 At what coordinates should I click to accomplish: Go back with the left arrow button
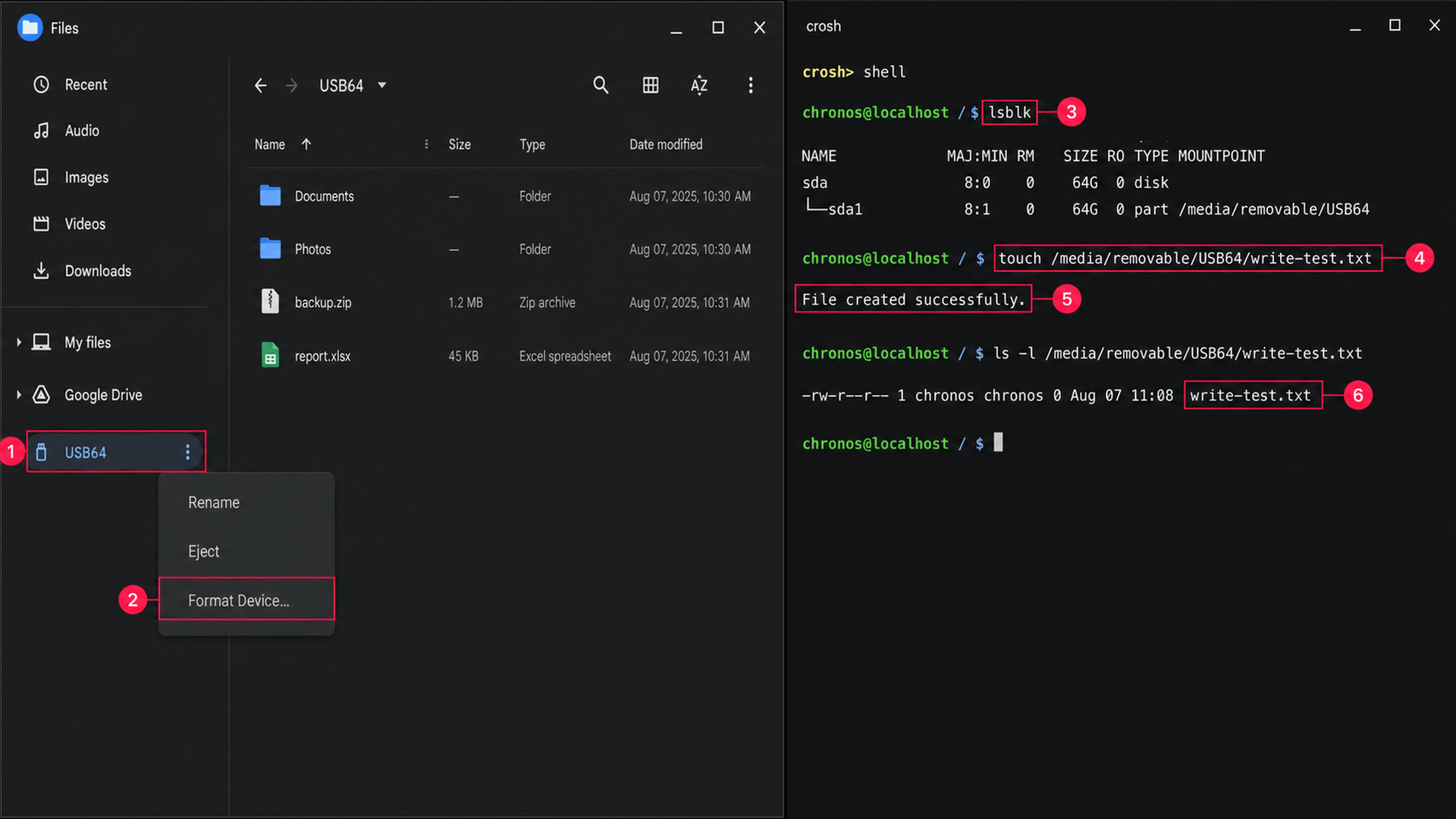point(260,86)
